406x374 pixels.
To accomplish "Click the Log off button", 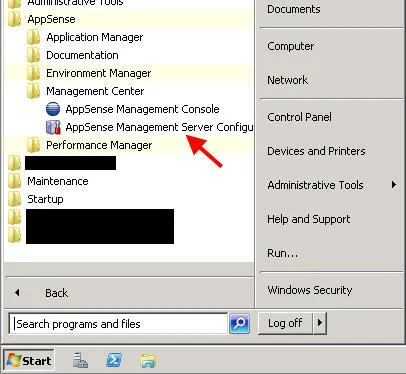I will [285, 323].
